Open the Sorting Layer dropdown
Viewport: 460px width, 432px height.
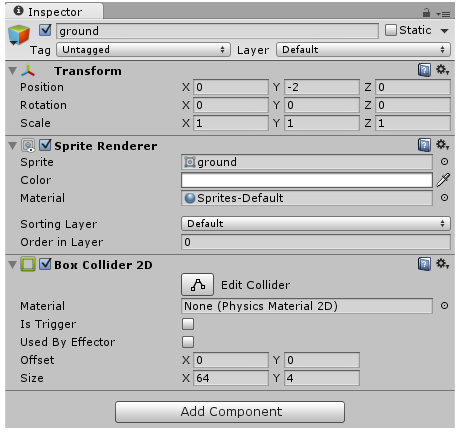click(x=316, y=224)
